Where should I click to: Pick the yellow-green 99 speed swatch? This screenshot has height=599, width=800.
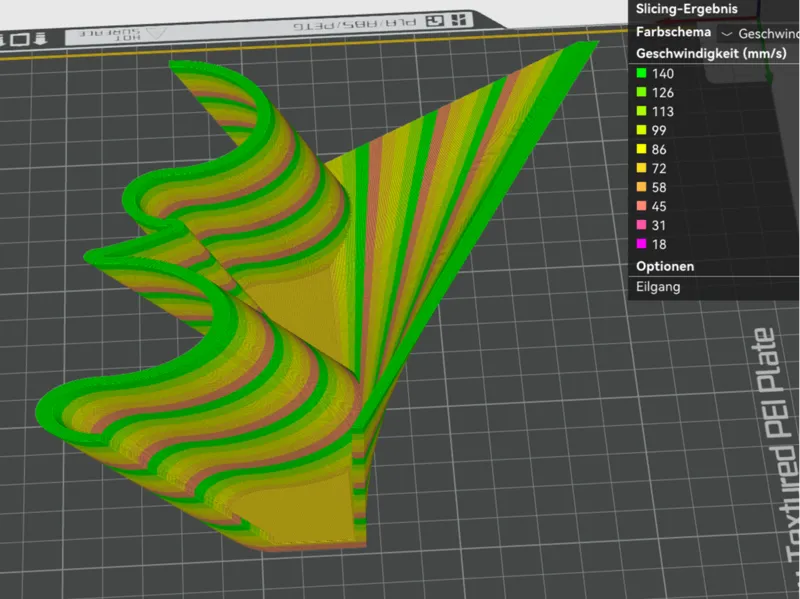click(x=641, y=130)
